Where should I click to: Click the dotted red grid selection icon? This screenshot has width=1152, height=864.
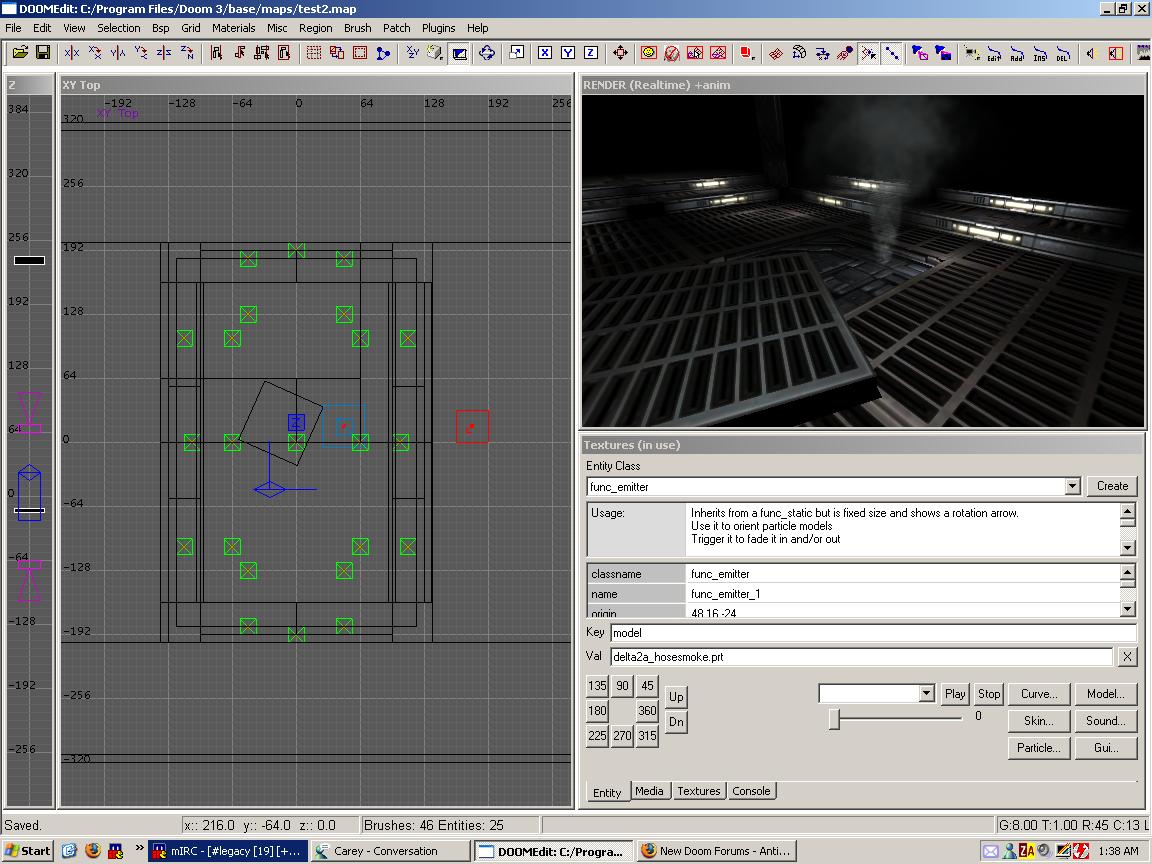[314, 53]
